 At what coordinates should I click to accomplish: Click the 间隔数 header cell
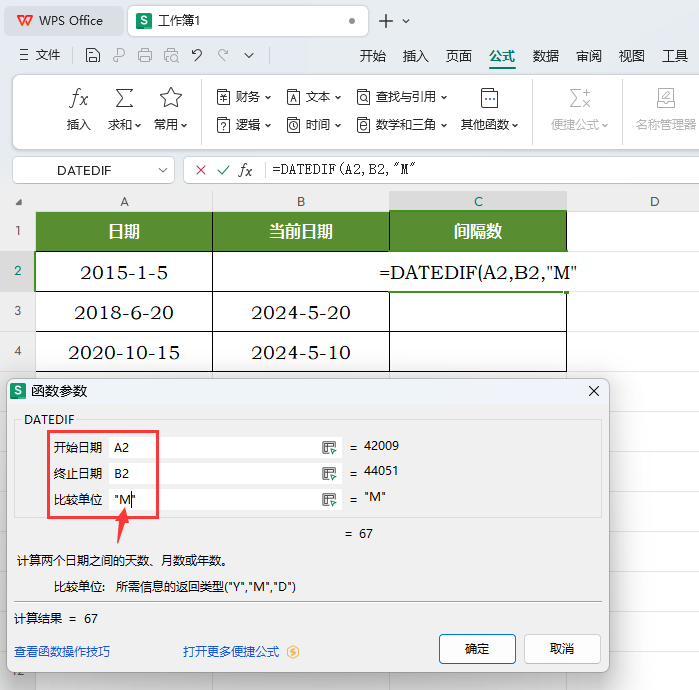point(478,231)
